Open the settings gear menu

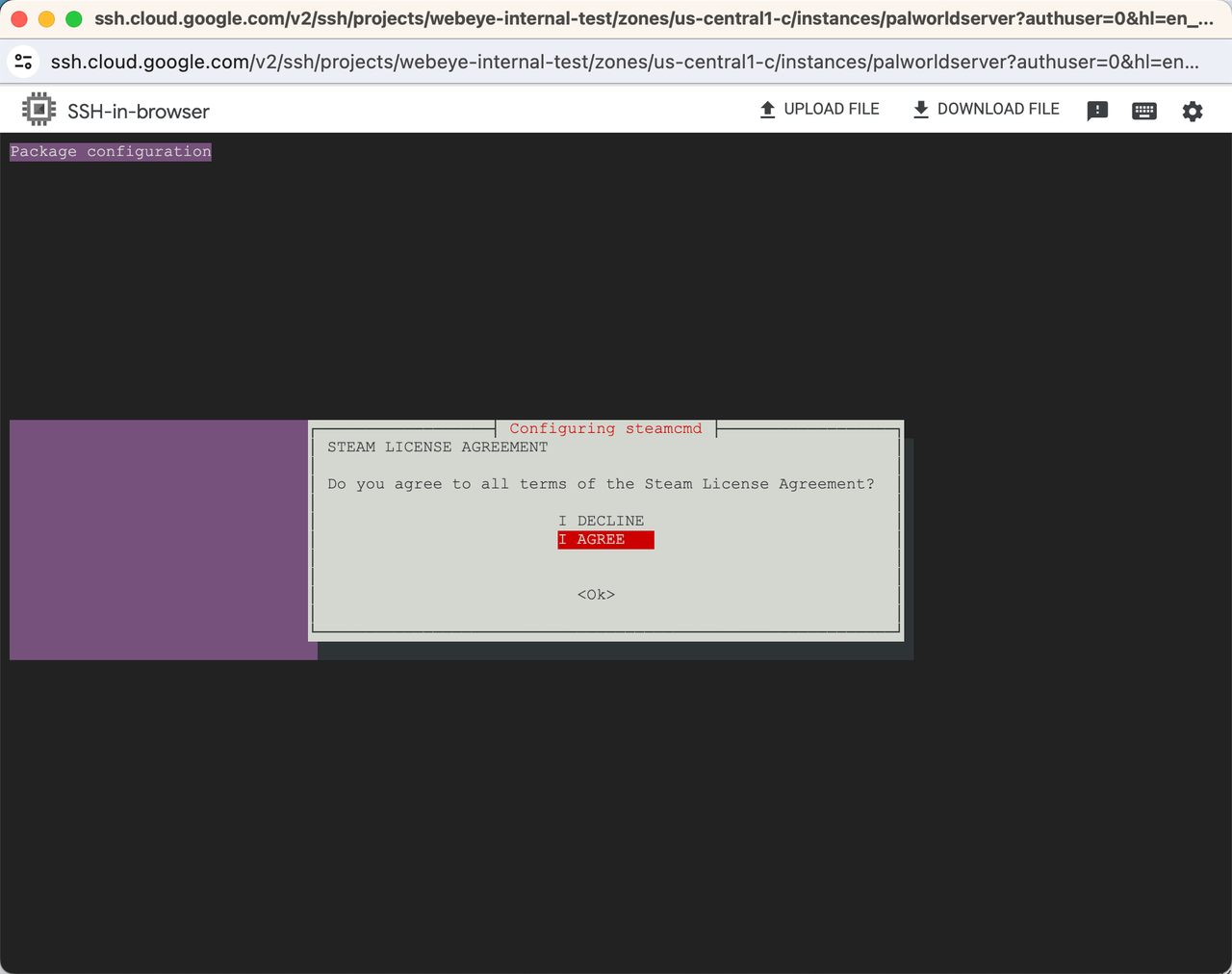[x=1193, y=111]
